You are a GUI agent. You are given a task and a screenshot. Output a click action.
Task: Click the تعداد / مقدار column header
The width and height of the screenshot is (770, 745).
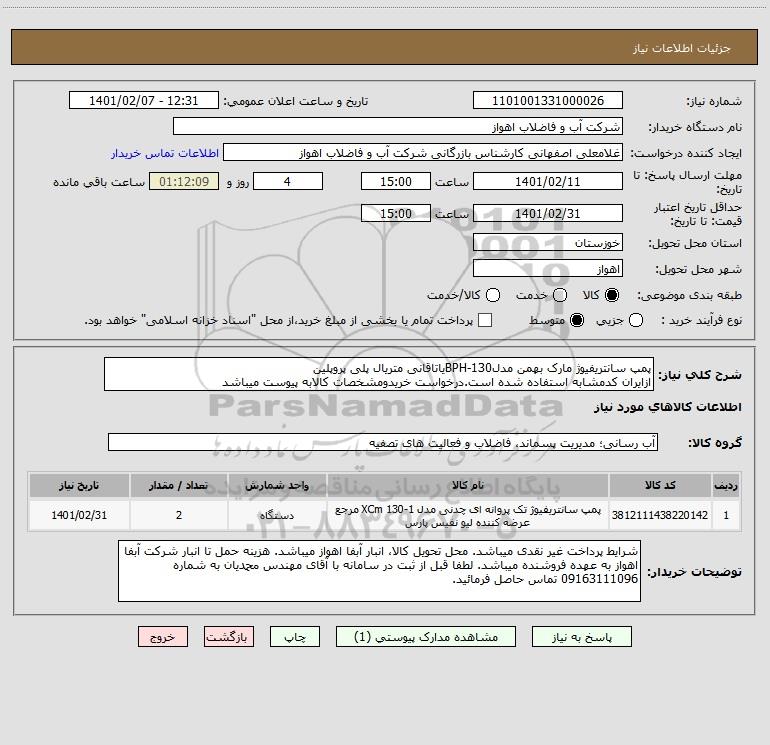click(x=179, y=485)
